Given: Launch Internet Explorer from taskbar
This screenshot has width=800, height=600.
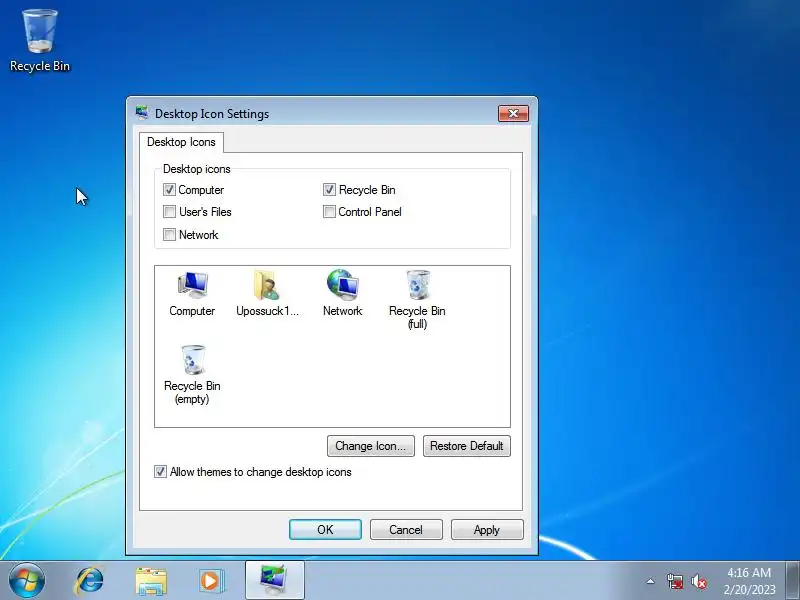Looking at the screenshot, I should (x=89, y=581).
